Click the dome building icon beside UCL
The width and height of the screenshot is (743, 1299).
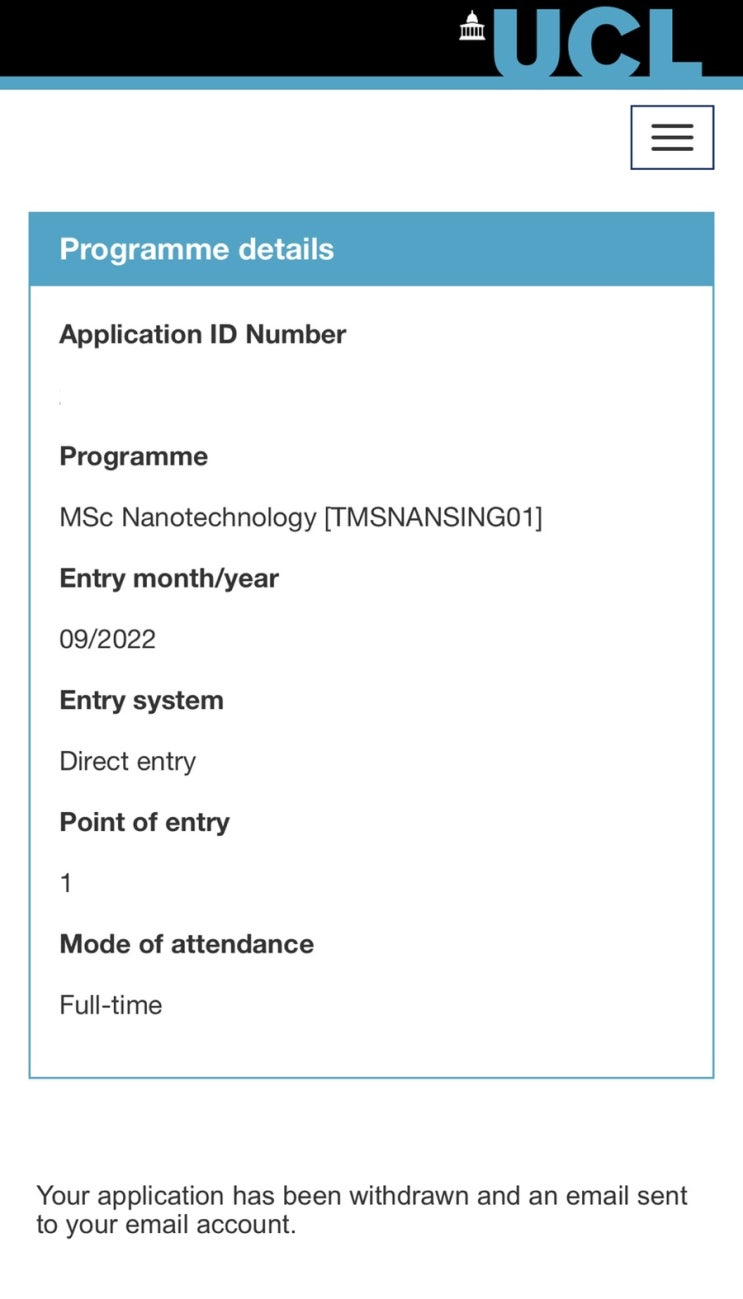click(472, 27)
